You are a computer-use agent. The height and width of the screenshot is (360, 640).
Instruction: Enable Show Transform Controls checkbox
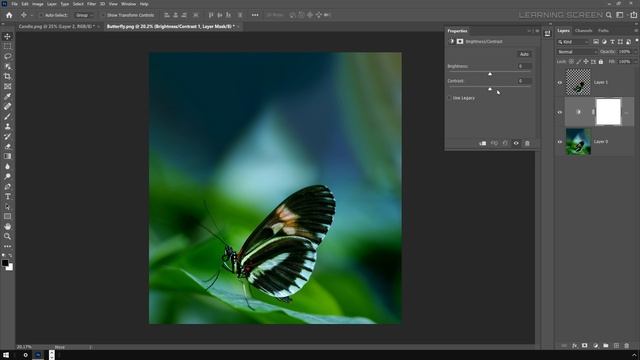coord(102,15)
